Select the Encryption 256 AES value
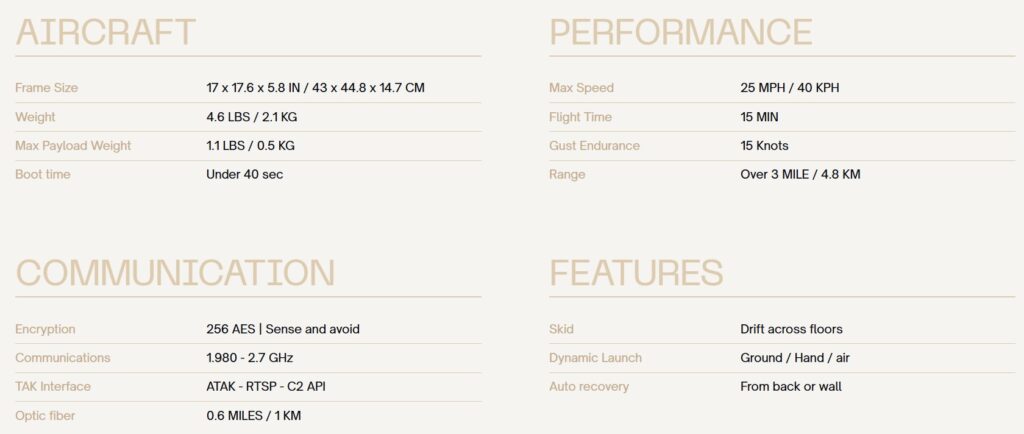This screenshot has height=434, width=1024. [282, 329]
